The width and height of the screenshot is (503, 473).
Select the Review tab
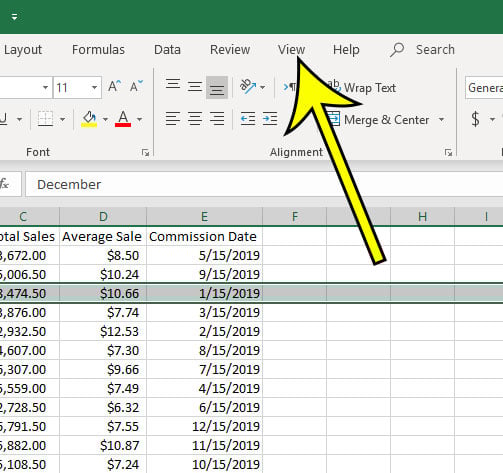click(230, 50)
